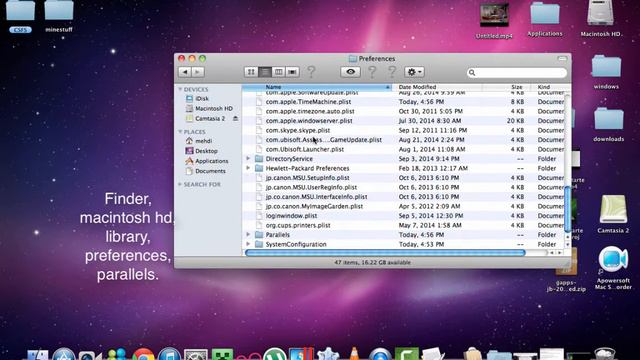Click question mark icon beside Cover Flow button
The image size is (640, 360).
311,72
